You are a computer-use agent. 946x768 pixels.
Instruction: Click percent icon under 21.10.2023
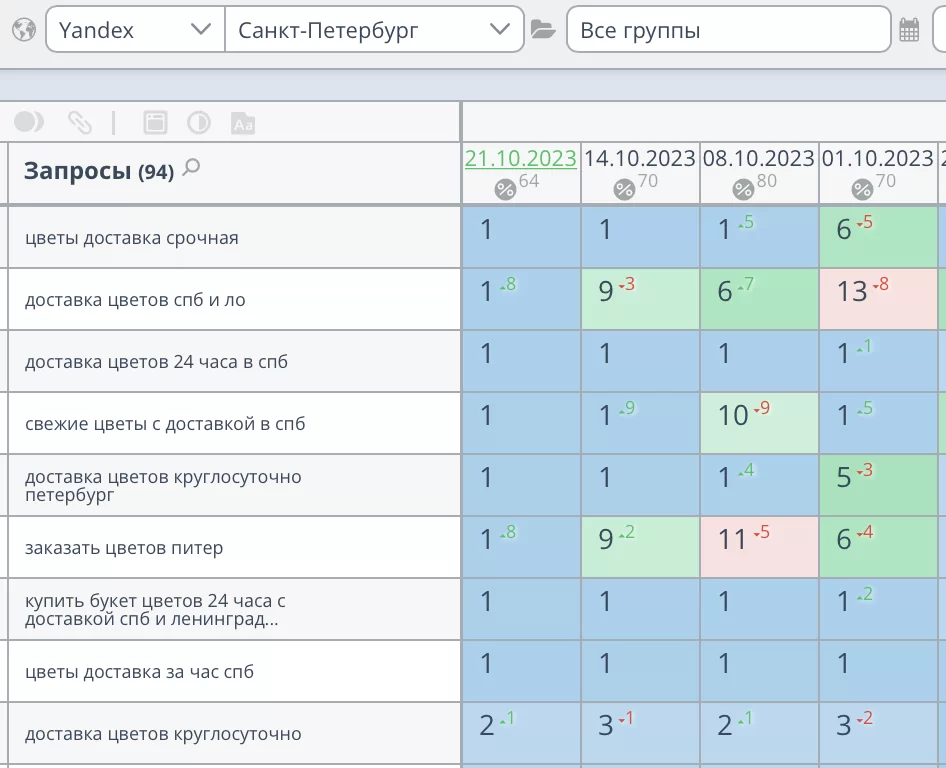(506, 189)
